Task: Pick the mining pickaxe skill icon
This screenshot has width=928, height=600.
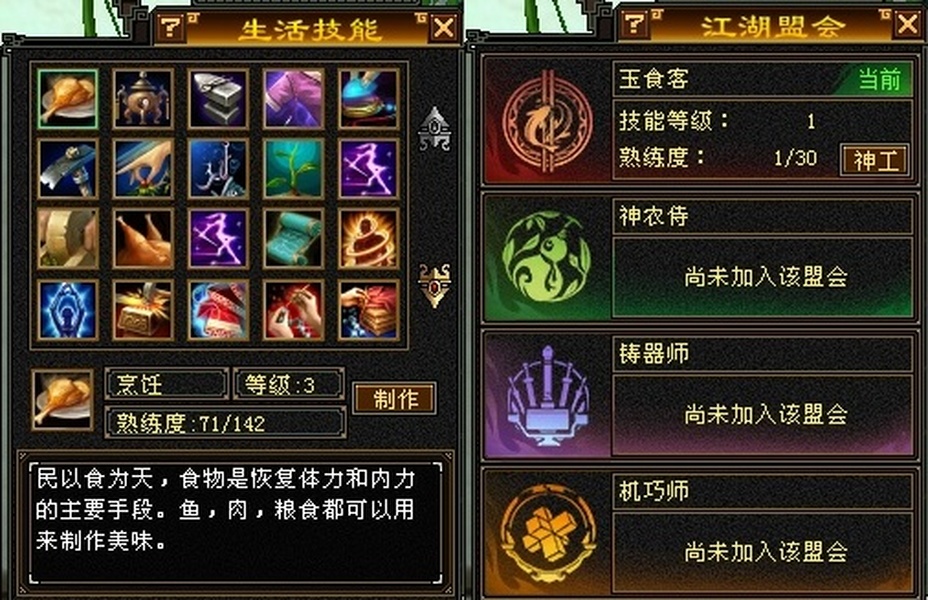Action: coord(67,169)
